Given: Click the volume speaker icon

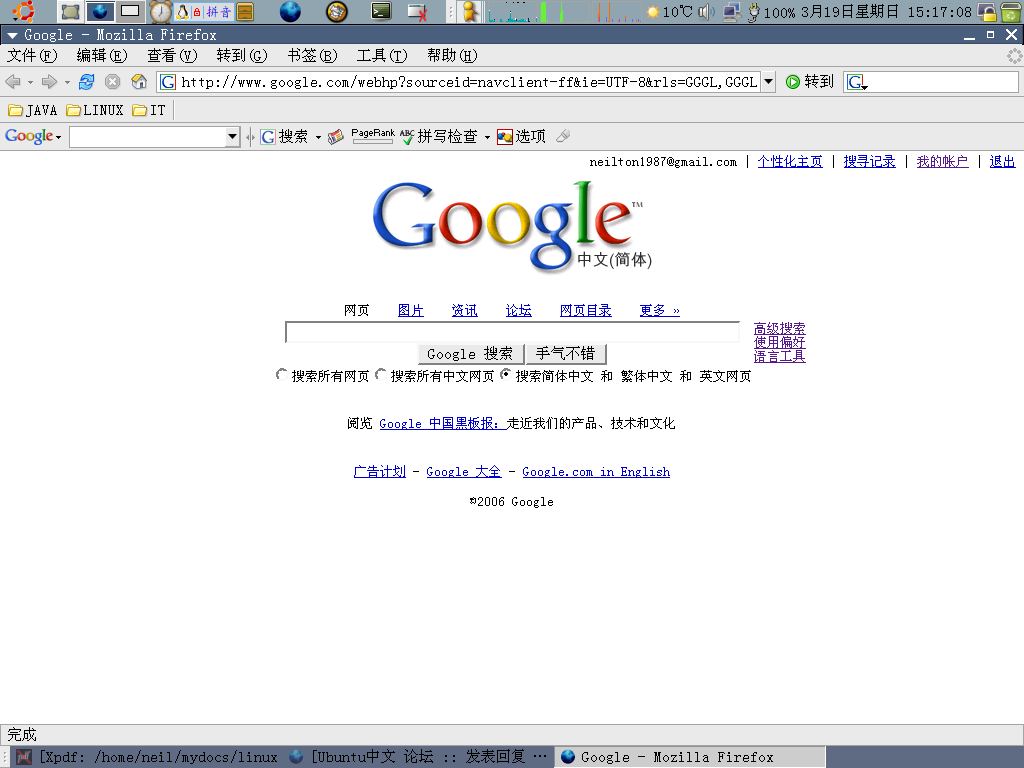Looking at the screenshot, I should point(706,12).
